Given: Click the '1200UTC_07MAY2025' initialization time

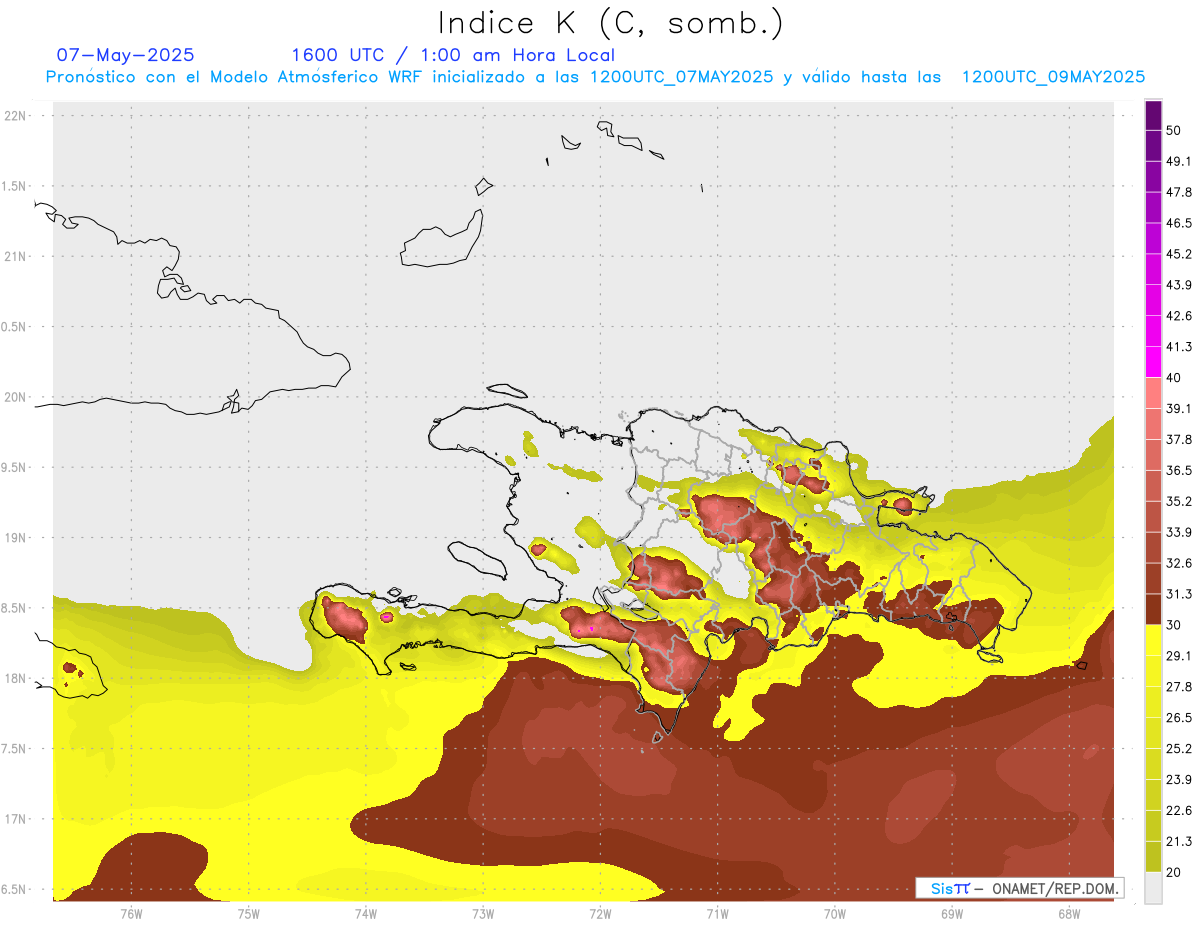Looking at the screenshot, I should click(681, 77).
